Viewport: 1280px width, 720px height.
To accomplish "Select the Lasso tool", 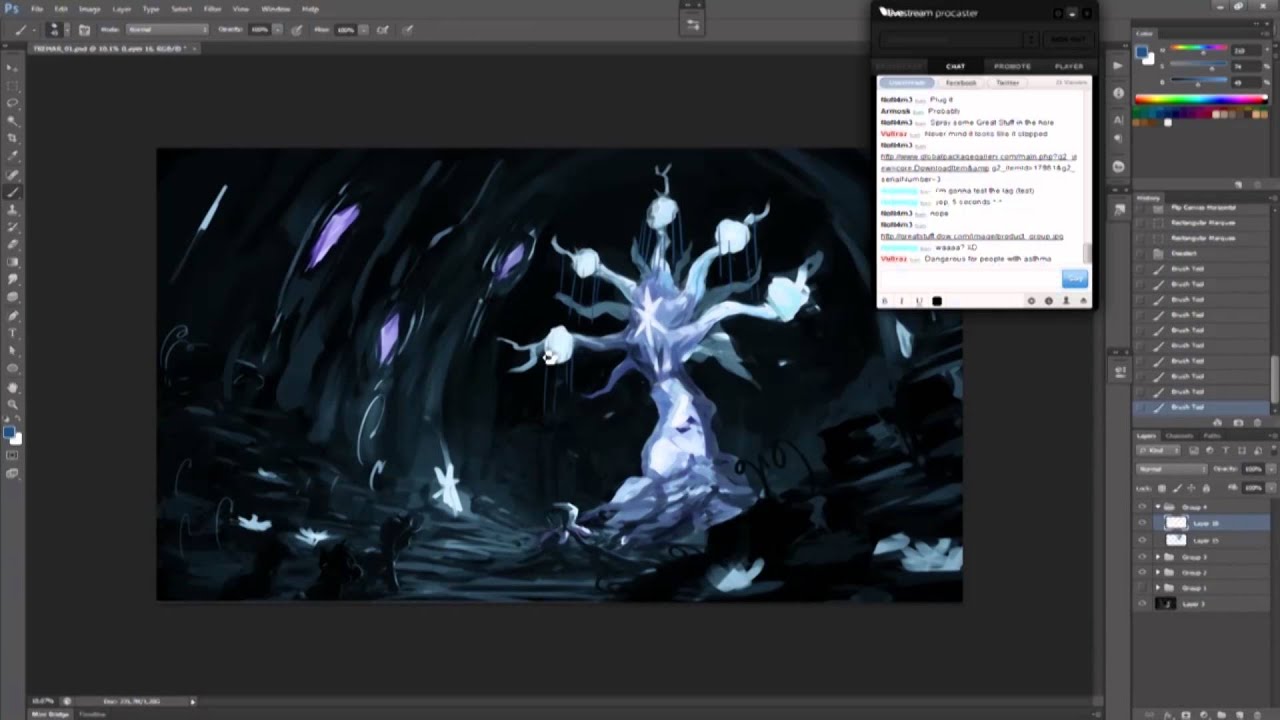I will [13, 102].
